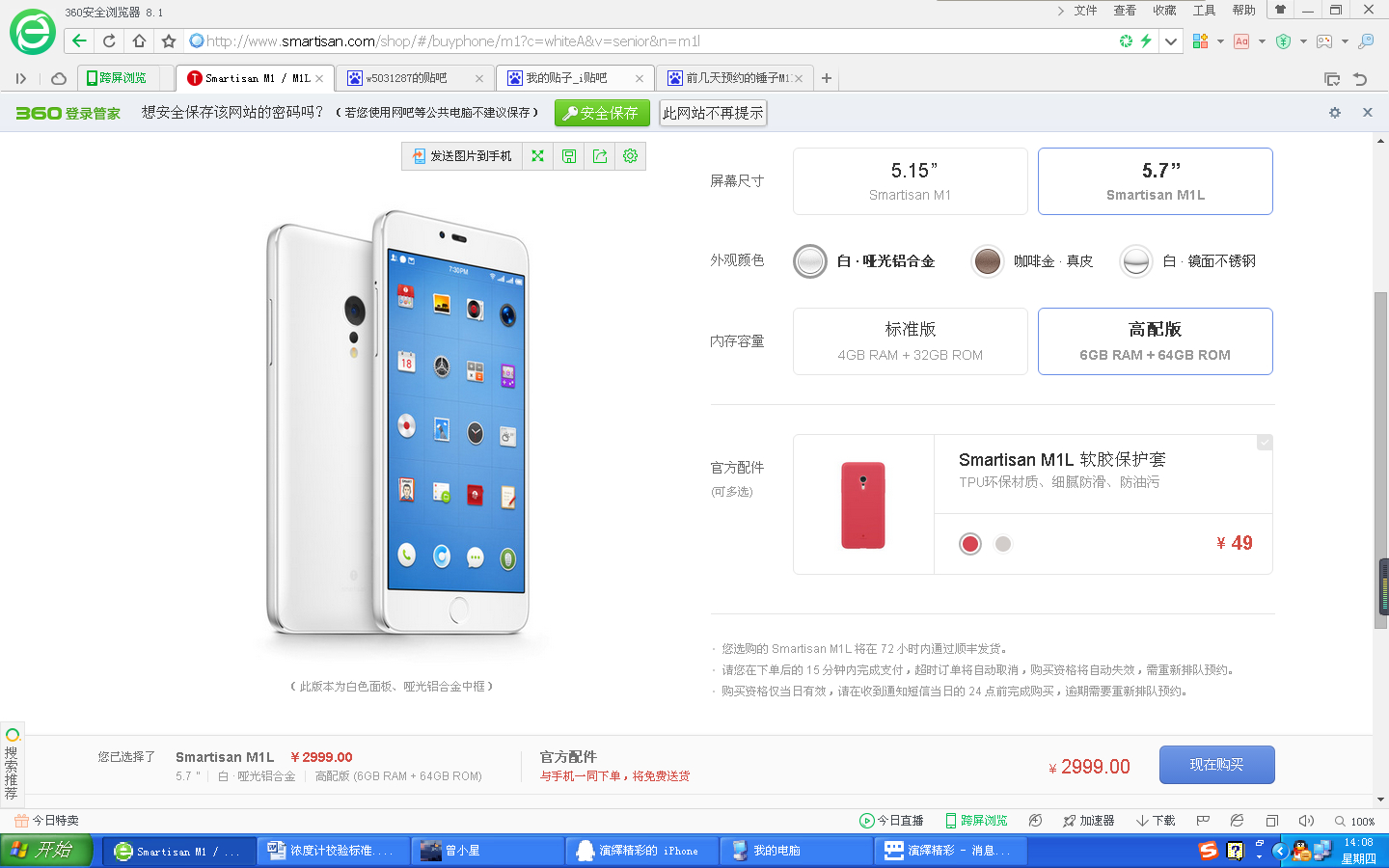Expand hidden menu chevron before 文件
The width and height of the screenshot is (1389, 868).
click(x=1061, y=11)
